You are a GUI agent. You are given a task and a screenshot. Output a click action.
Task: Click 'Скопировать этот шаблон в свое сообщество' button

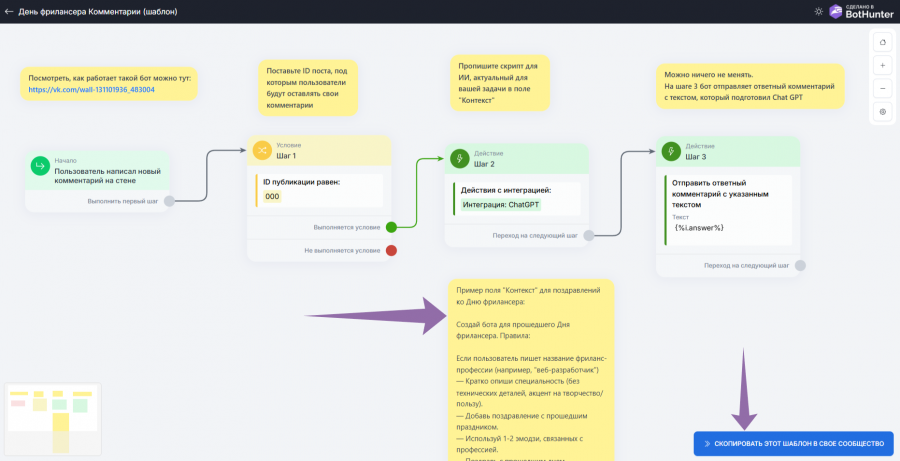click(793, 444)
